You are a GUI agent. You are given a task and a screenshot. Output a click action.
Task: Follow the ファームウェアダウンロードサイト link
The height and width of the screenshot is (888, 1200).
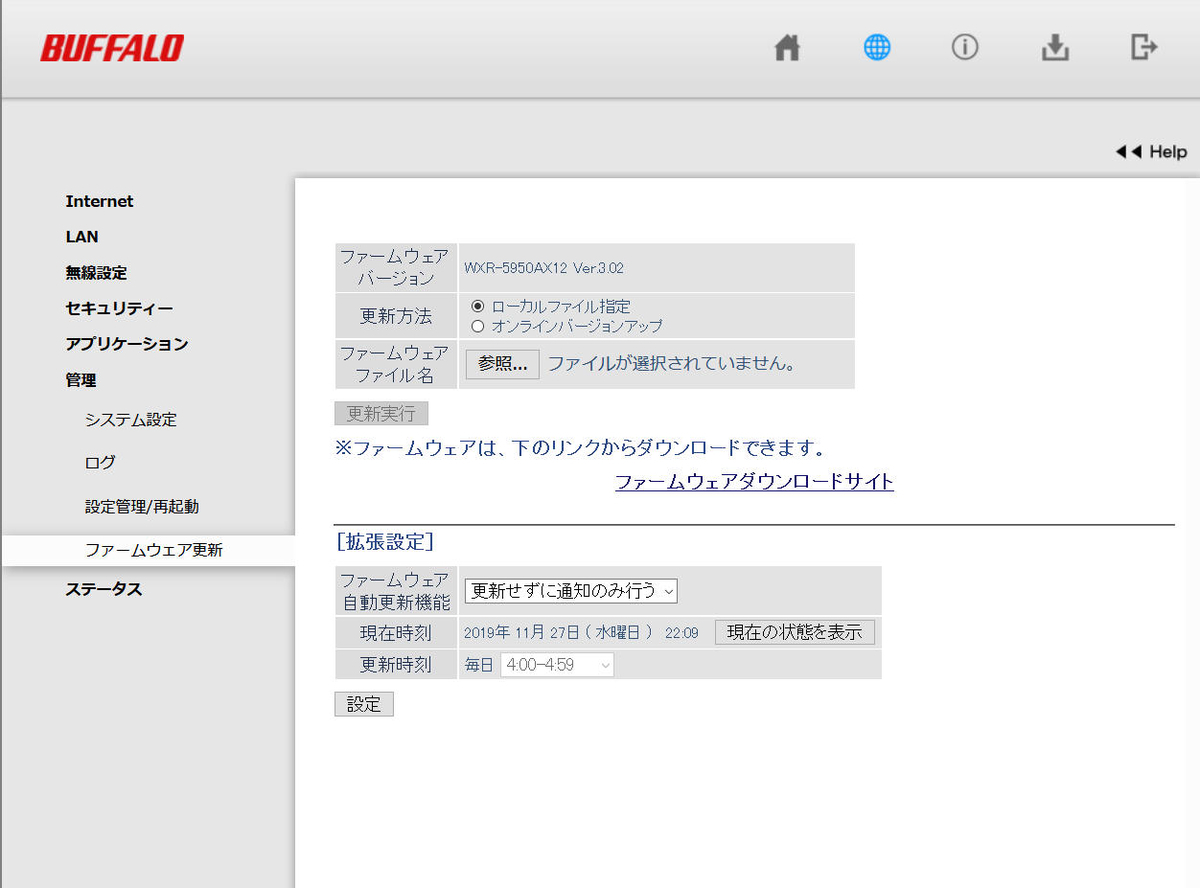[x=754, y=482]
